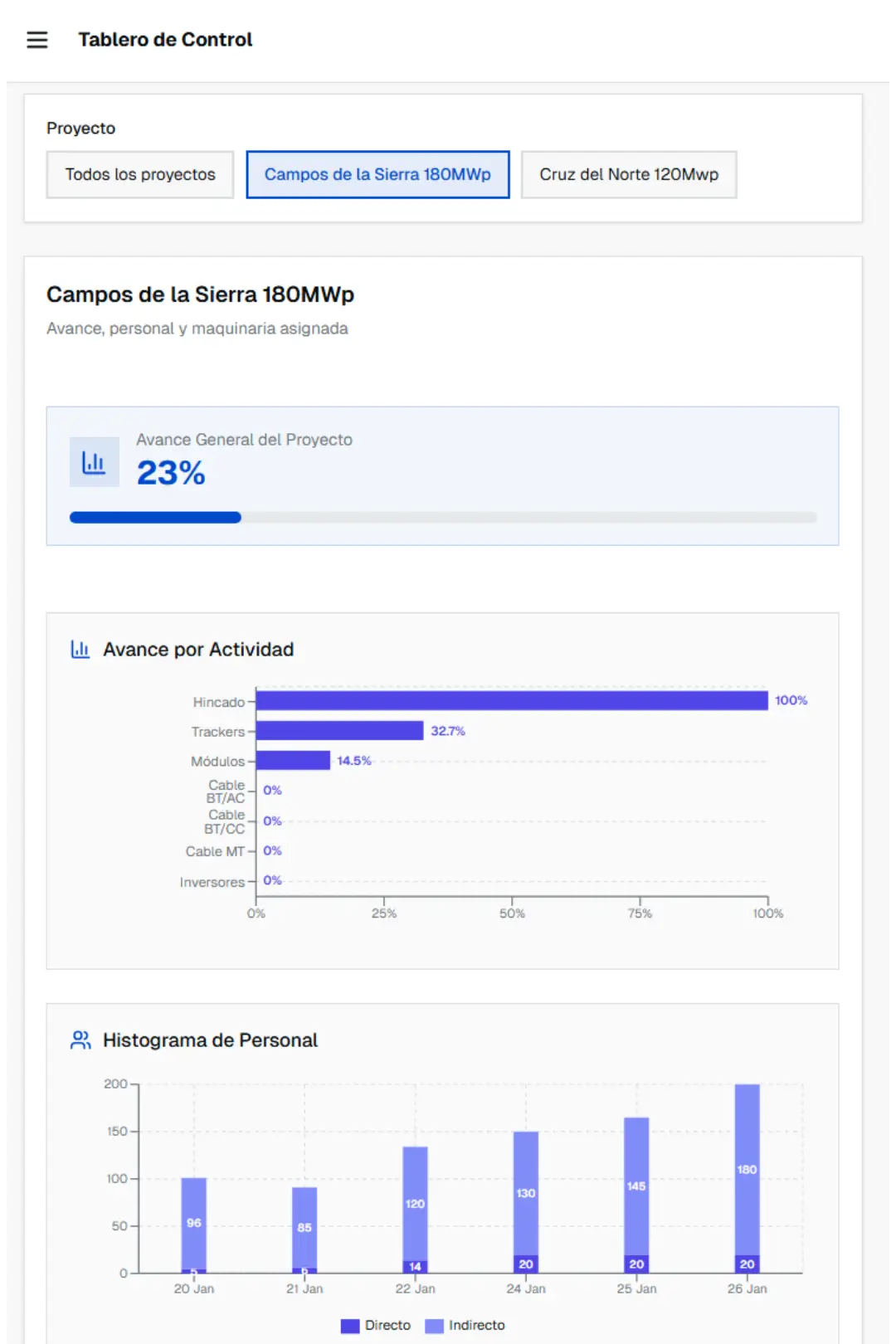The image size is (896, 1344).
Task: Open the hamburger navigation menu
Action: [37, 39]
